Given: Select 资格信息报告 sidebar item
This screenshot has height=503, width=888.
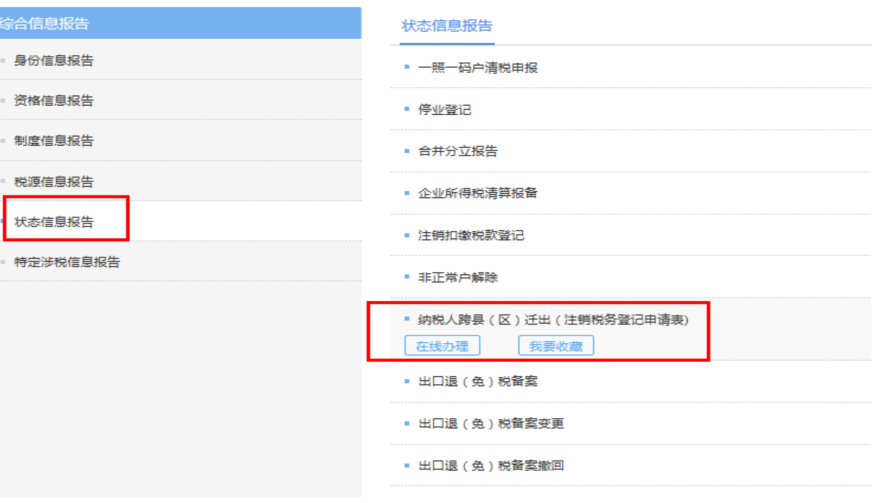Looking at the screenshot, I should tap(54, 101).
